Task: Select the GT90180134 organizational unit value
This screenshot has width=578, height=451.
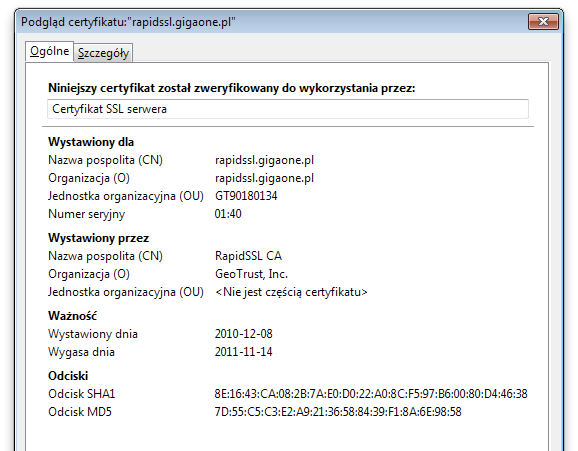Action: (x=246, y=196)
